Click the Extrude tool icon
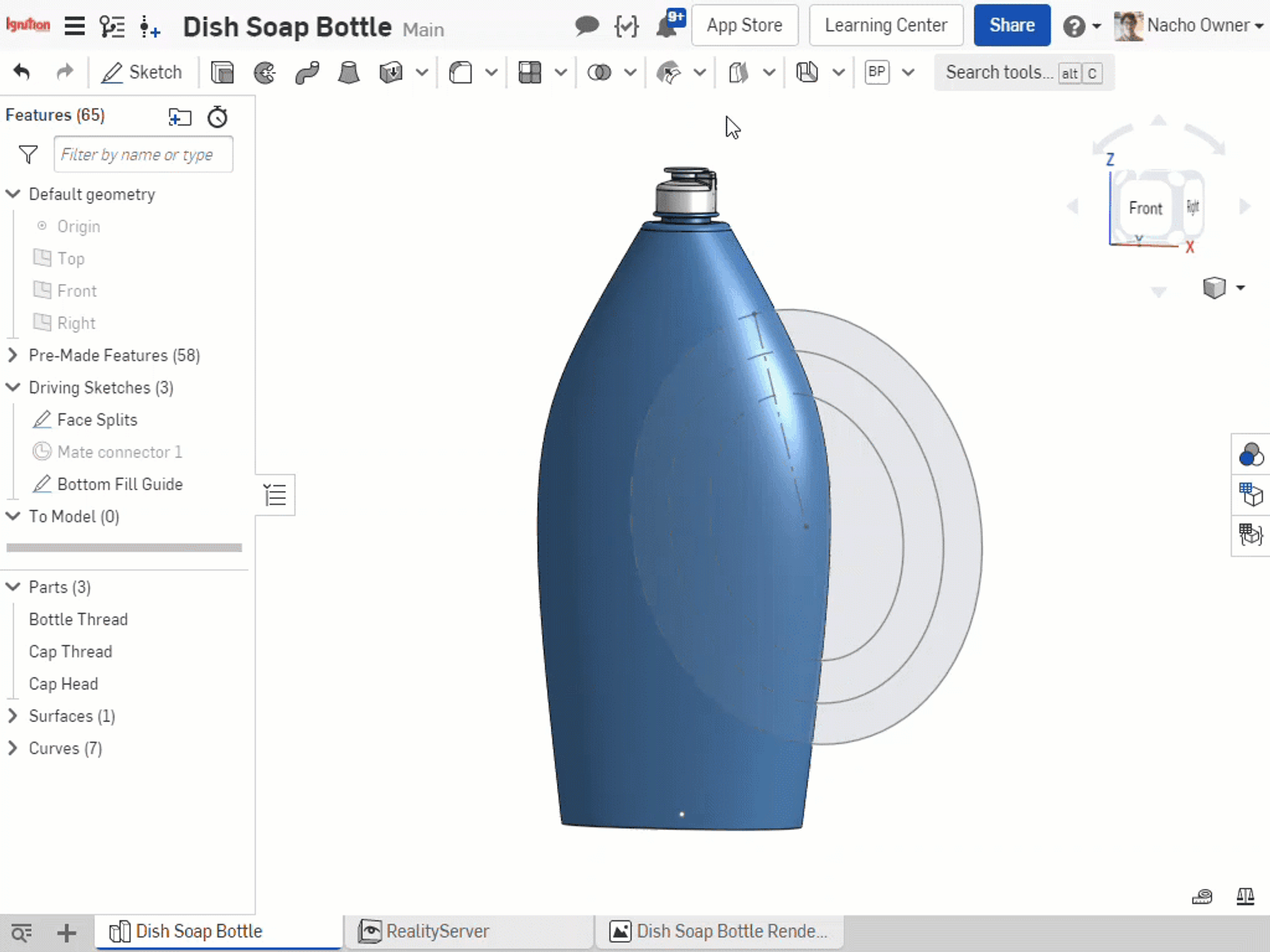This screenshot has height=952, width=1270. pyautogui.click(x=222, y=73)
